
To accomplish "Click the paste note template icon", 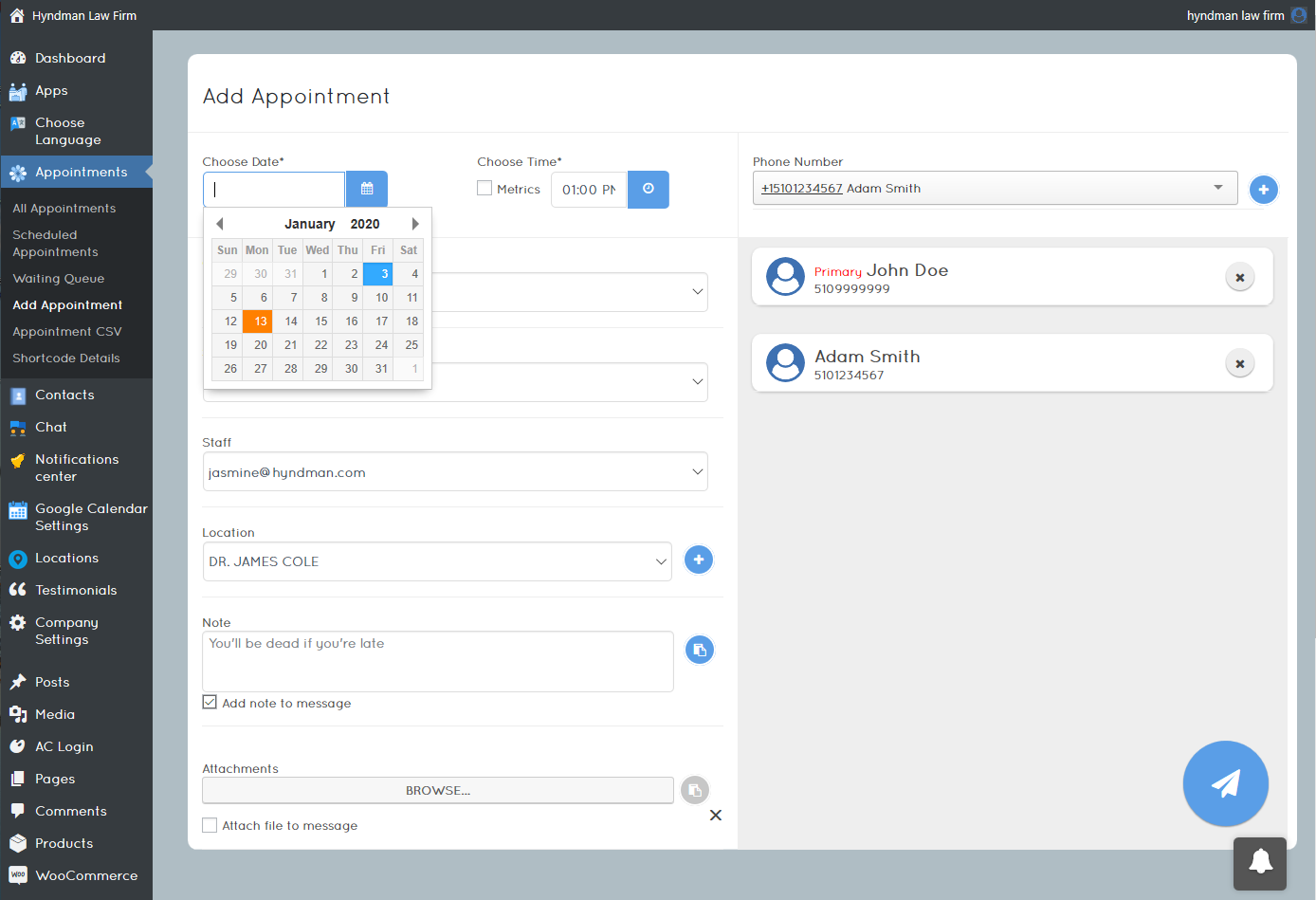I will pyautogui.click(x=699, y=651).
